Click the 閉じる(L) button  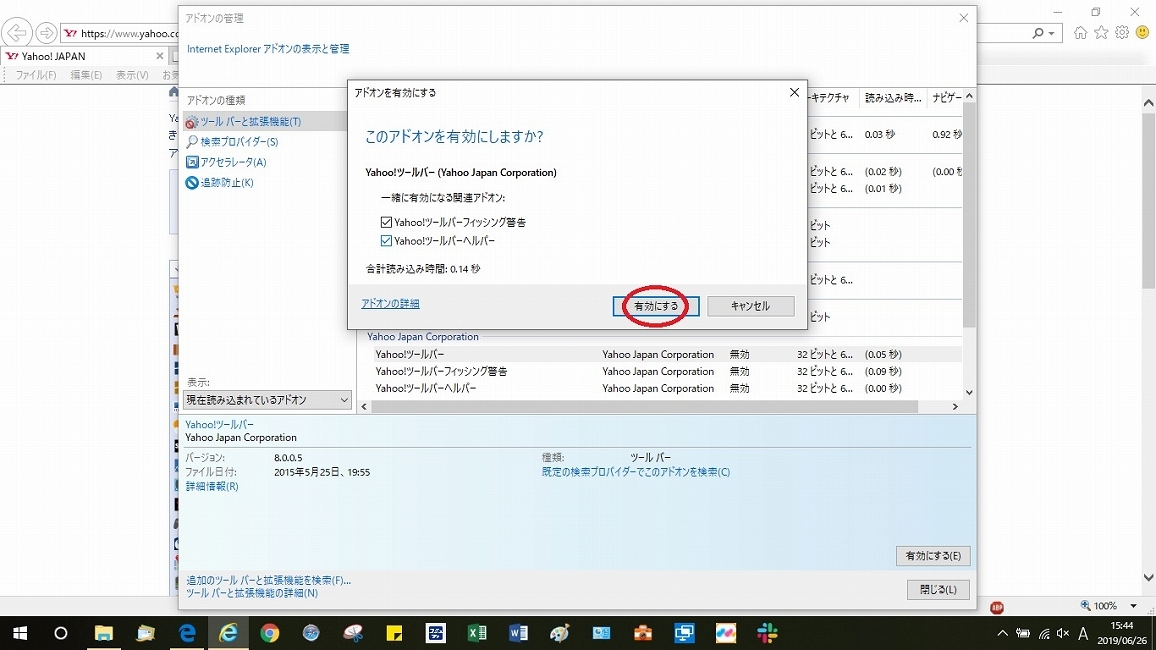coord(939,590)
